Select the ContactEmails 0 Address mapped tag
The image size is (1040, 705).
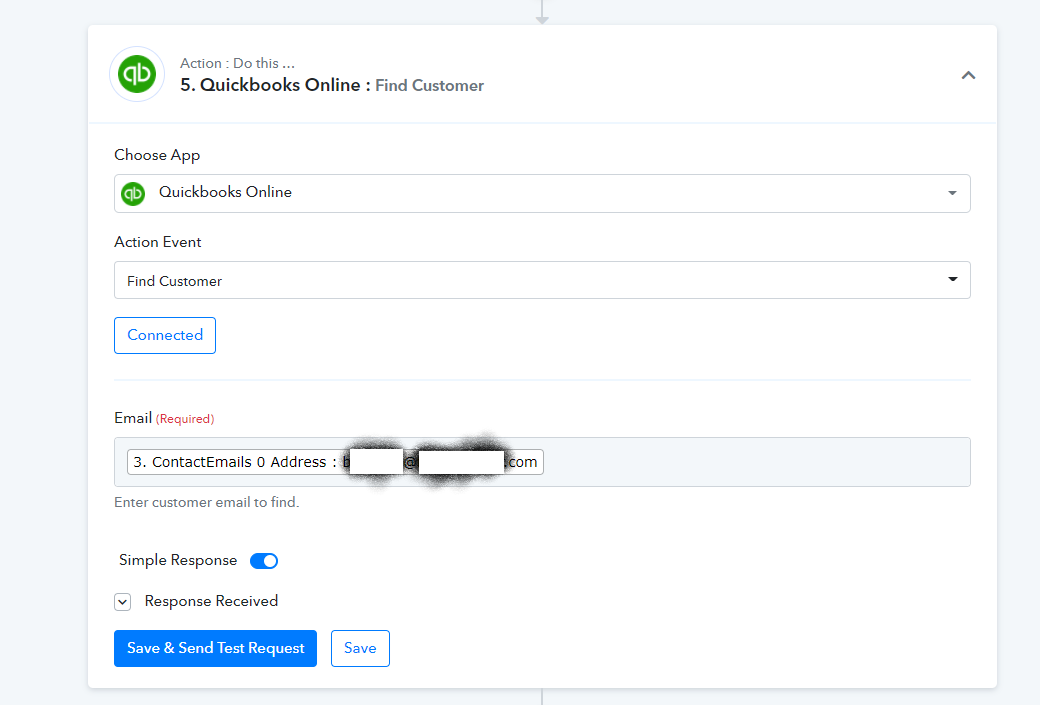pos(335,462)
